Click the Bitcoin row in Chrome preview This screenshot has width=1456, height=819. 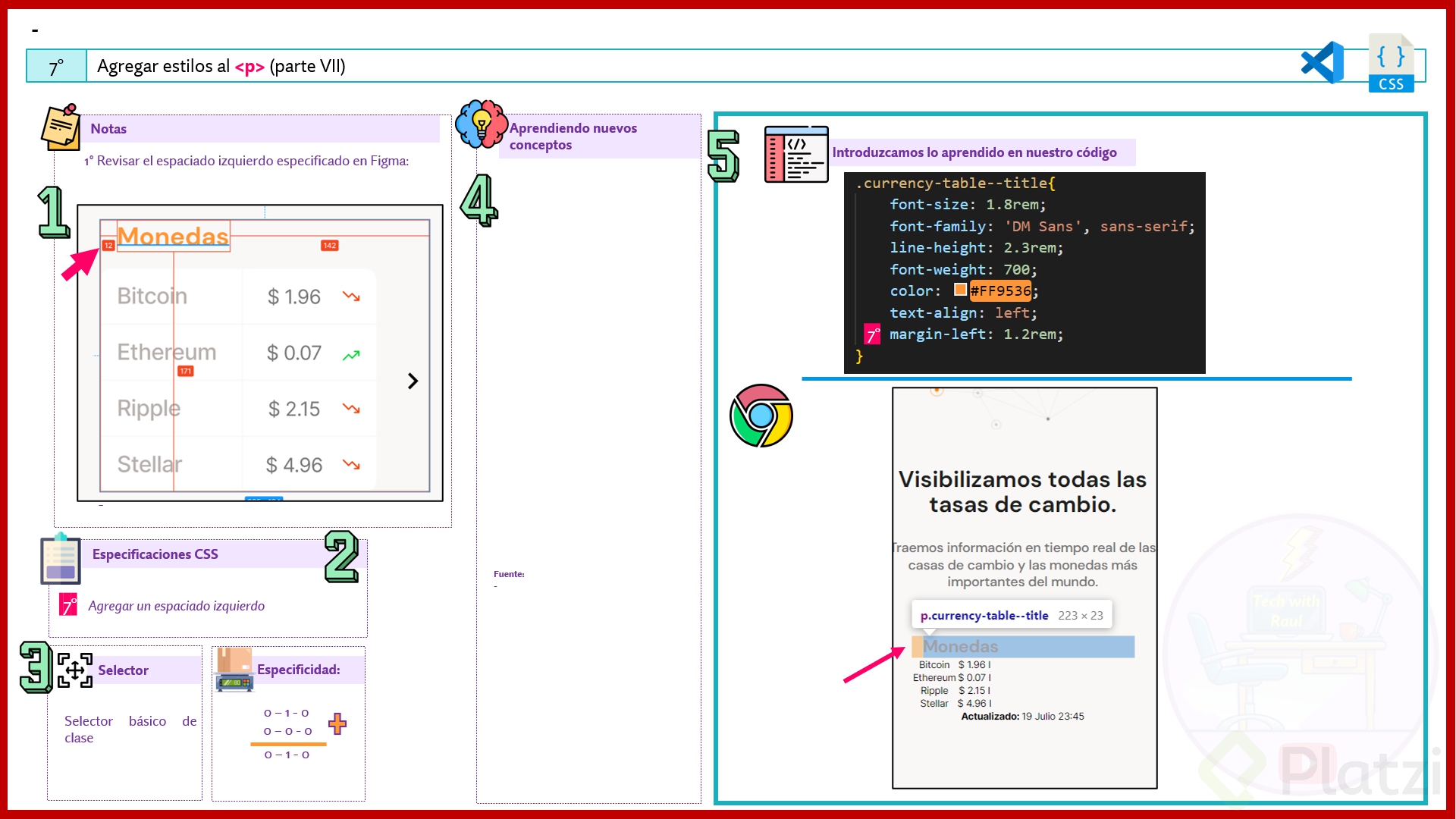955,664
